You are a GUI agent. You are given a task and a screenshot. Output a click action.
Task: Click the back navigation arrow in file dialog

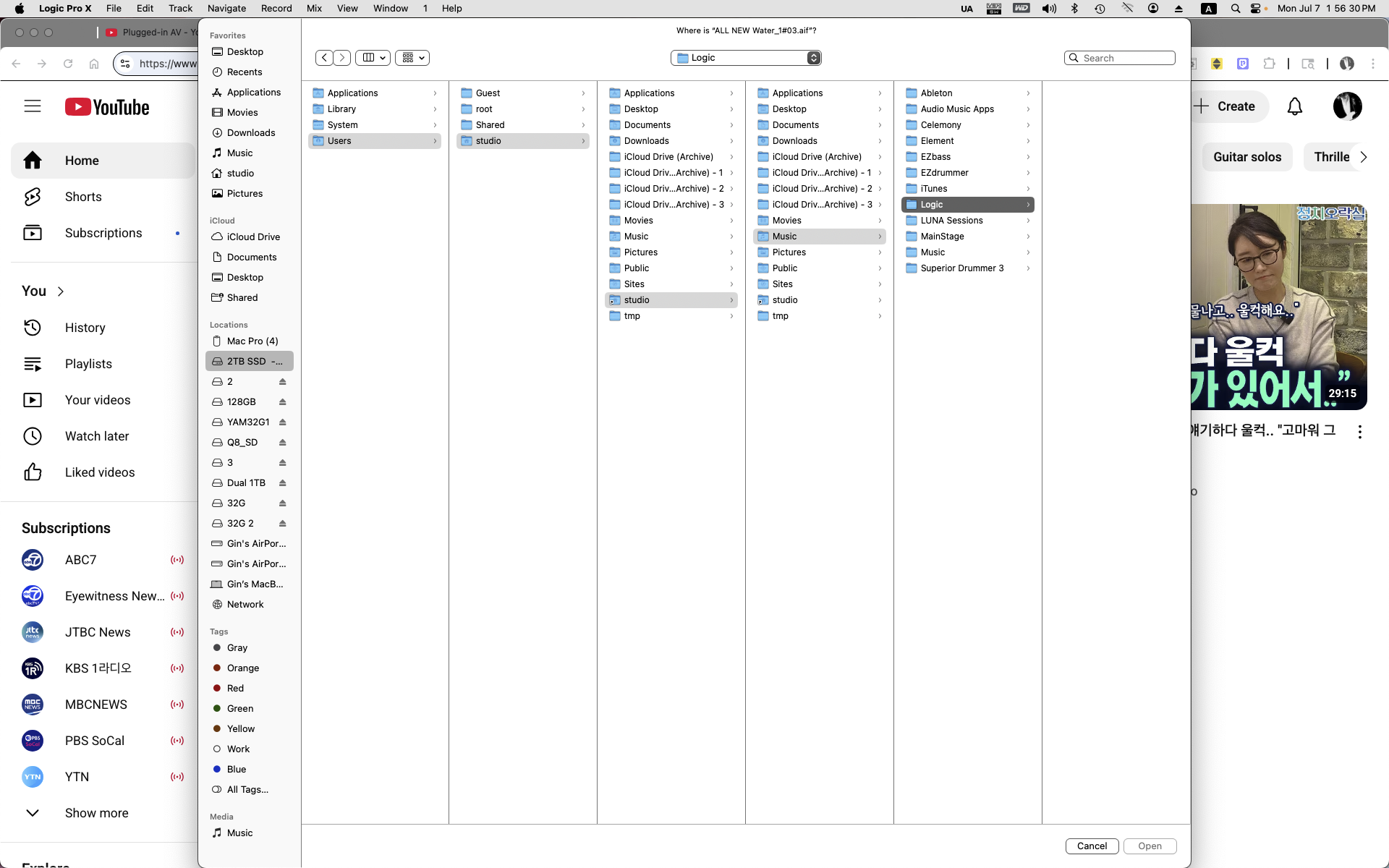(324, 58)
